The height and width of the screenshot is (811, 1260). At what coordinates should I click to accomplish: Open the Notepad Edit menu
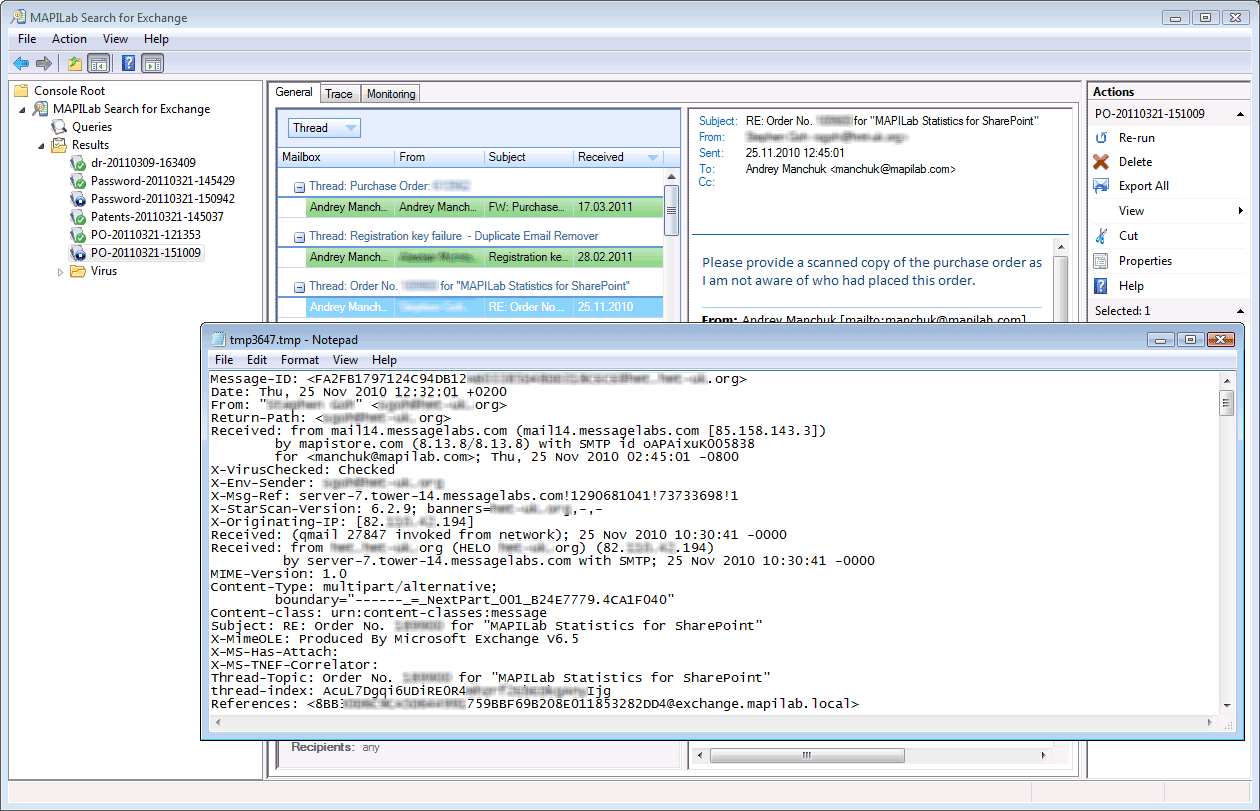pyautogui.click(x=257, y=360)
